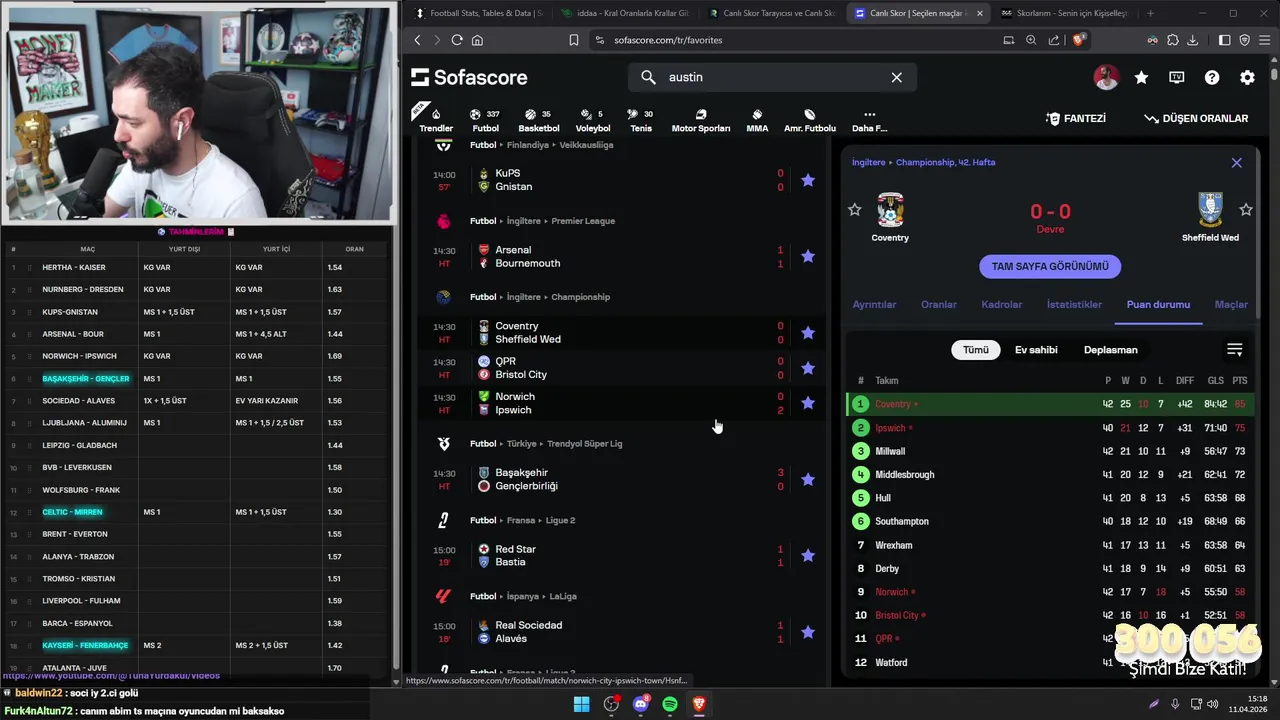Viewport: 1280px width, 720px height.
Task: Open Discord from the taskbar
Action: point(641,704)
